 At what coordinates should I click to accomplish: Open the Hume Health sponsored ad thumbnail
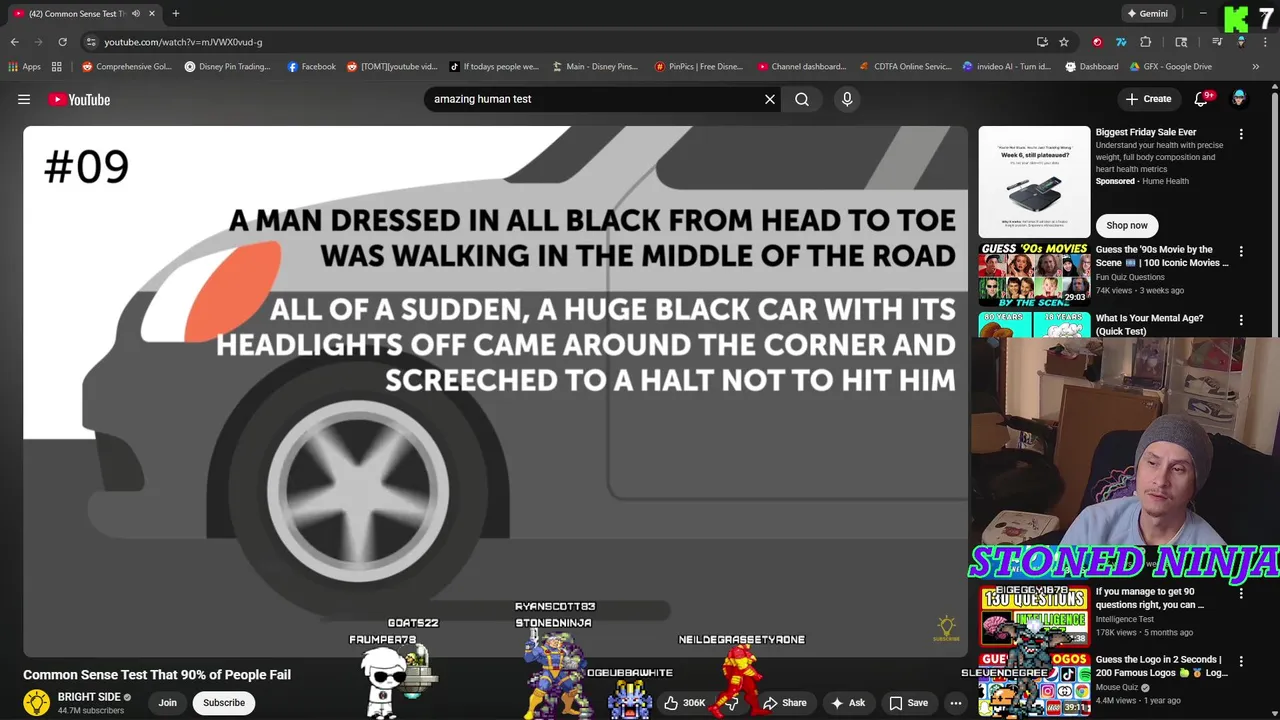[x=1034, y=181]
